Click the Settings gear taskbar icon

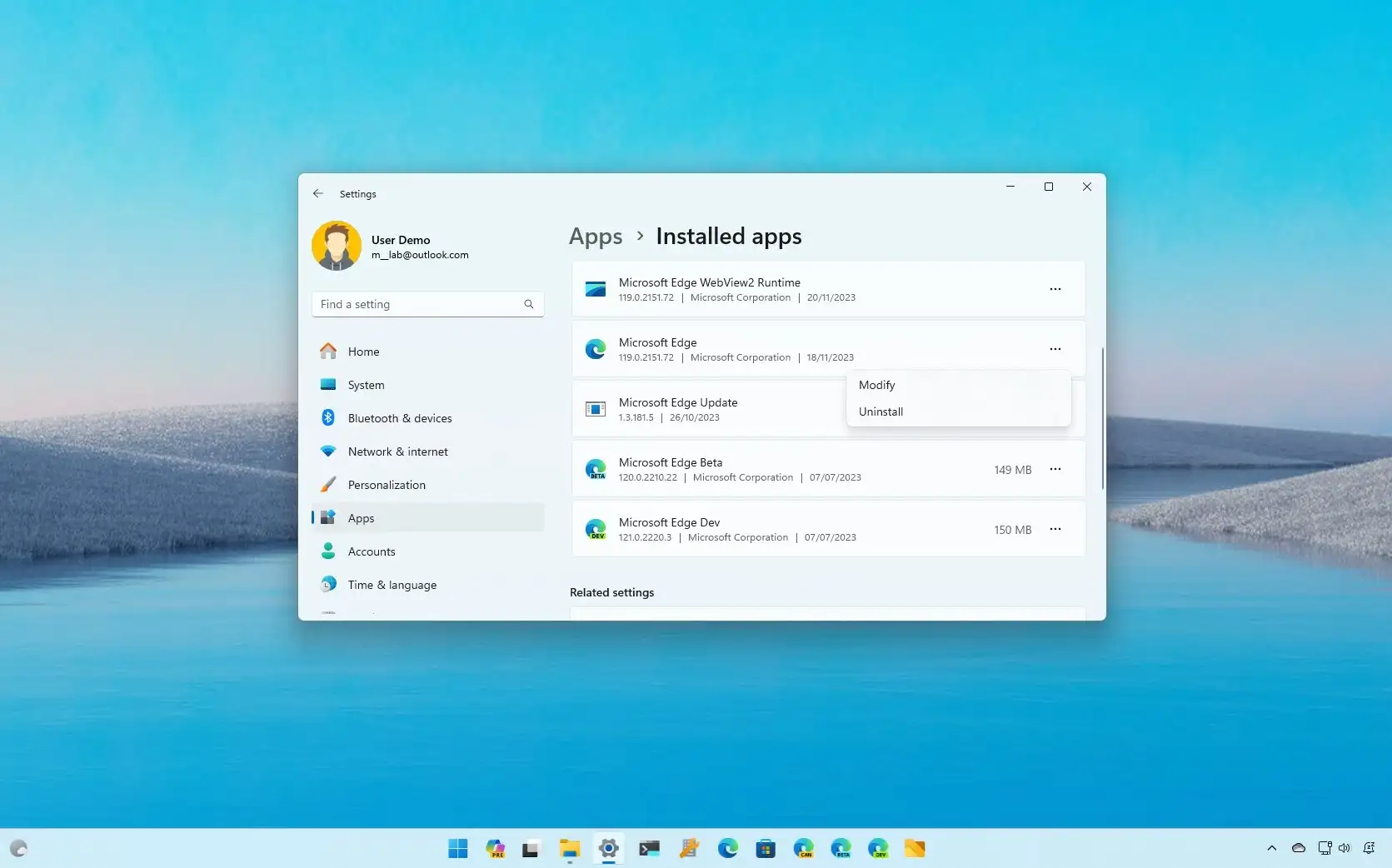[609, 849]
